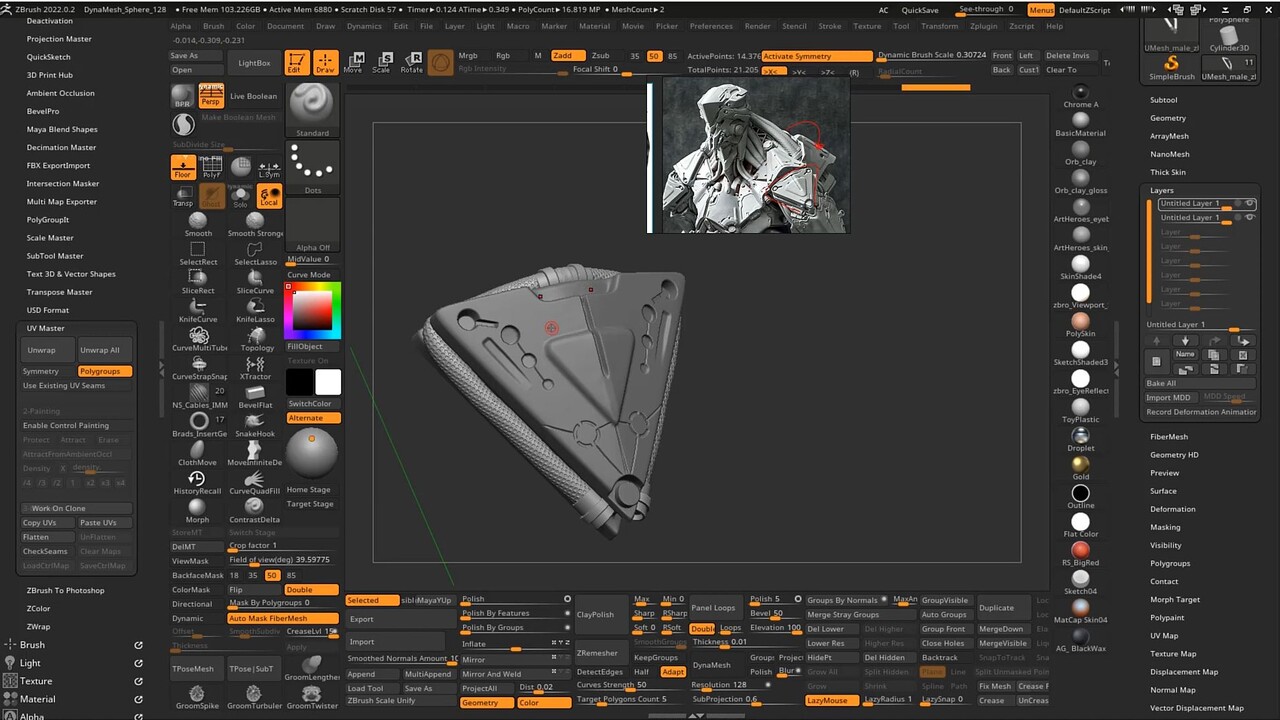The height and width of the screenshot is (720, 1280).
Task: Select the Edit mode icon
Action: point(296,62)
